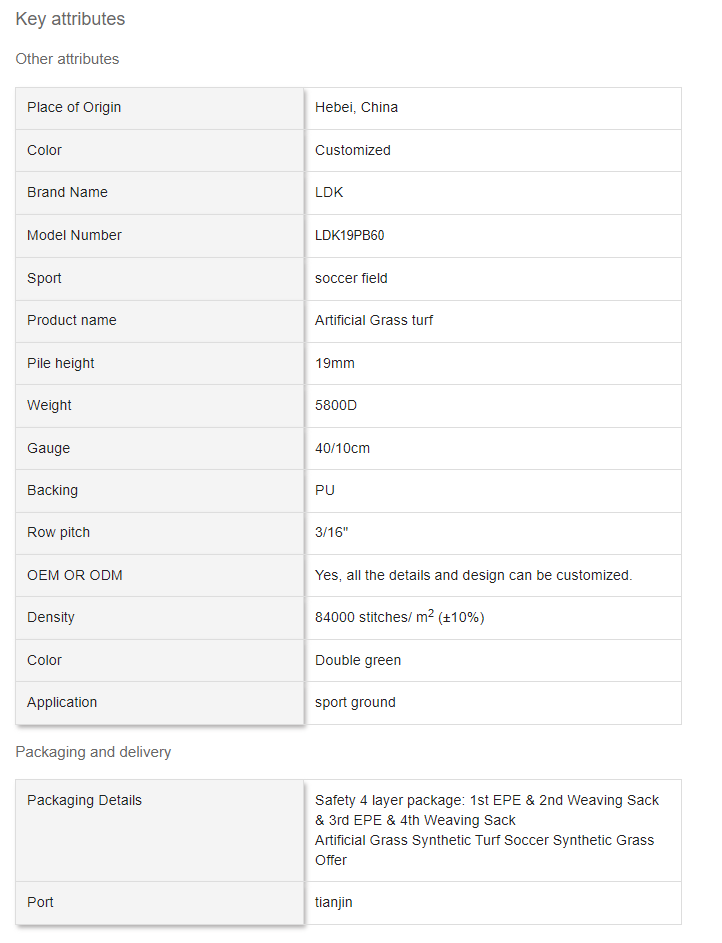Select the Artificial Grass turf text

coord(374,320)
